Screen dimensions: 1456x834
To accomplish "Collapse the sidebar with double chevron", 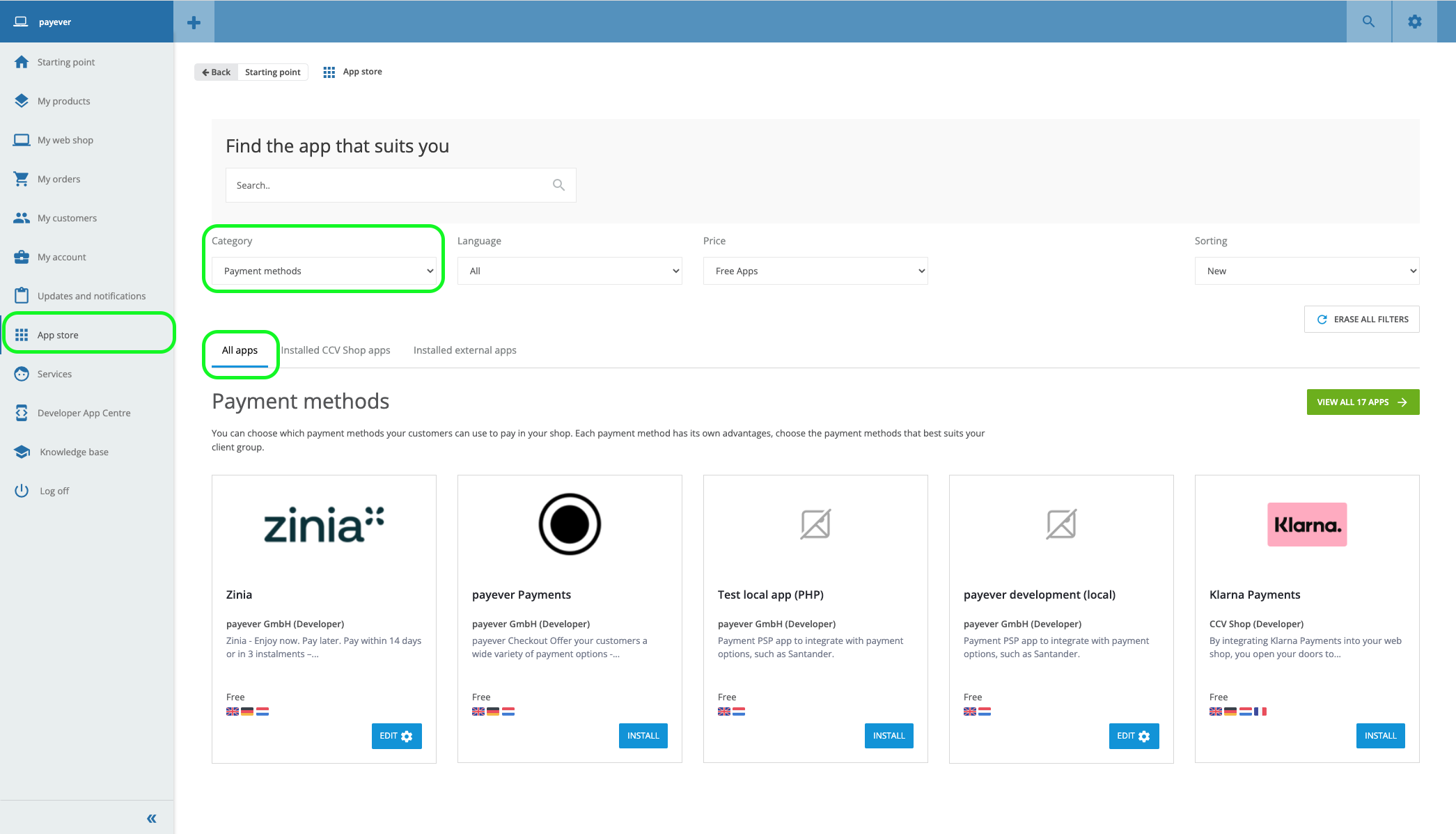I will [152, 819].
